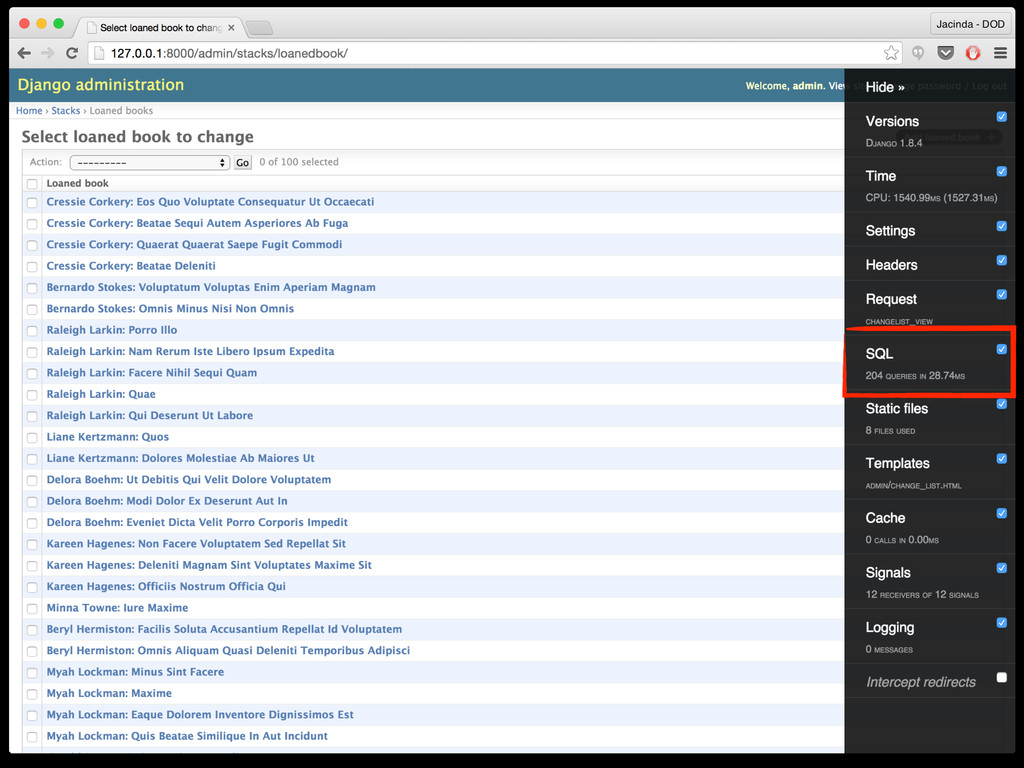This screenshot has height=768, width=1024.
Task: Check the 'Beatae Deleniti' row checkbox
Action: [32, 266]
